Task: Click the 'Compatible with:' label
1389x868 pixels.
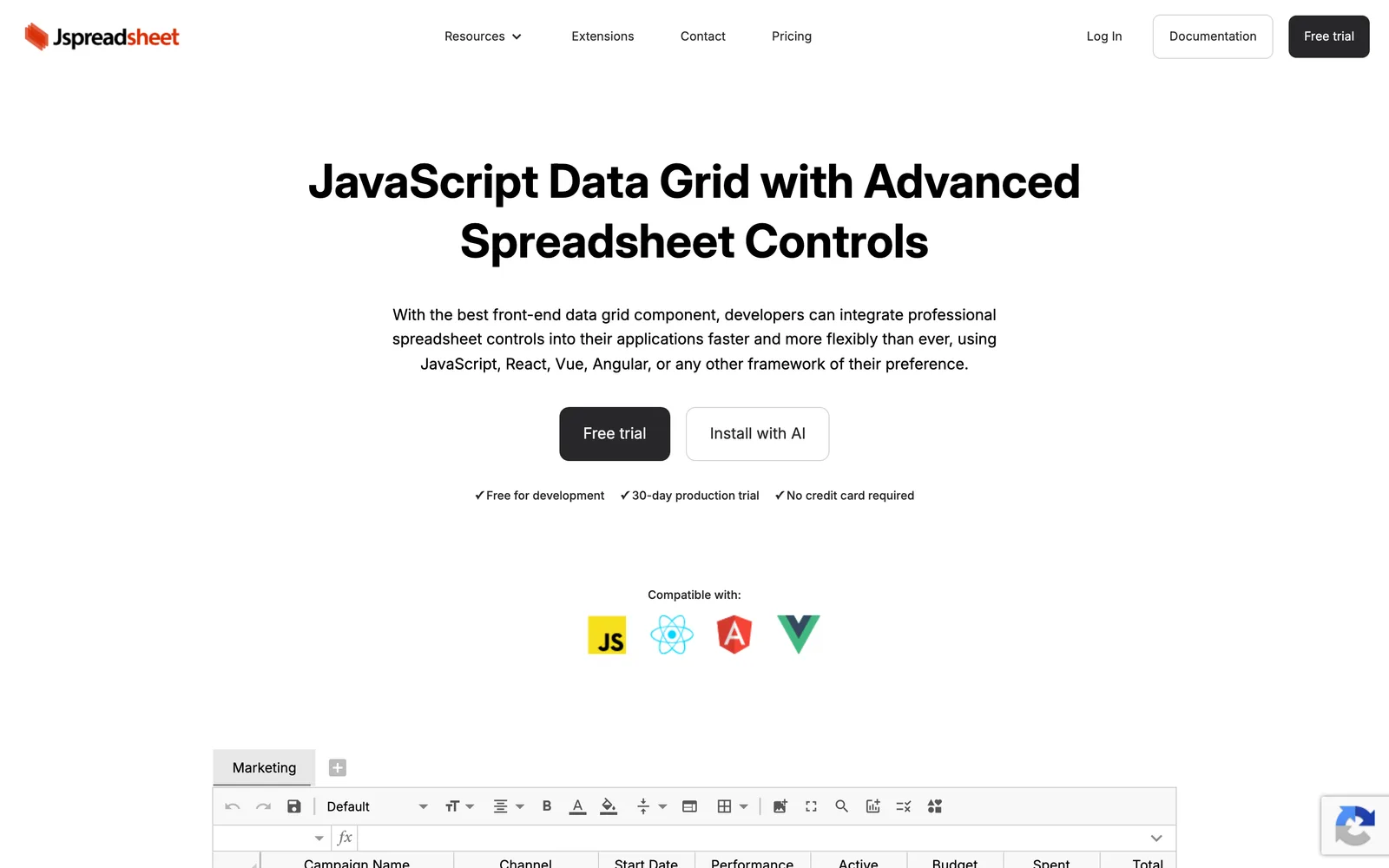Action: click(694, 595)
